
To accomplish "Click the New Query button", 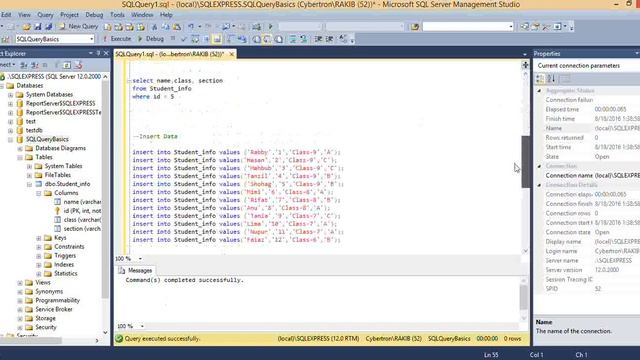I will pyautogui.click(x=79, y=27).
